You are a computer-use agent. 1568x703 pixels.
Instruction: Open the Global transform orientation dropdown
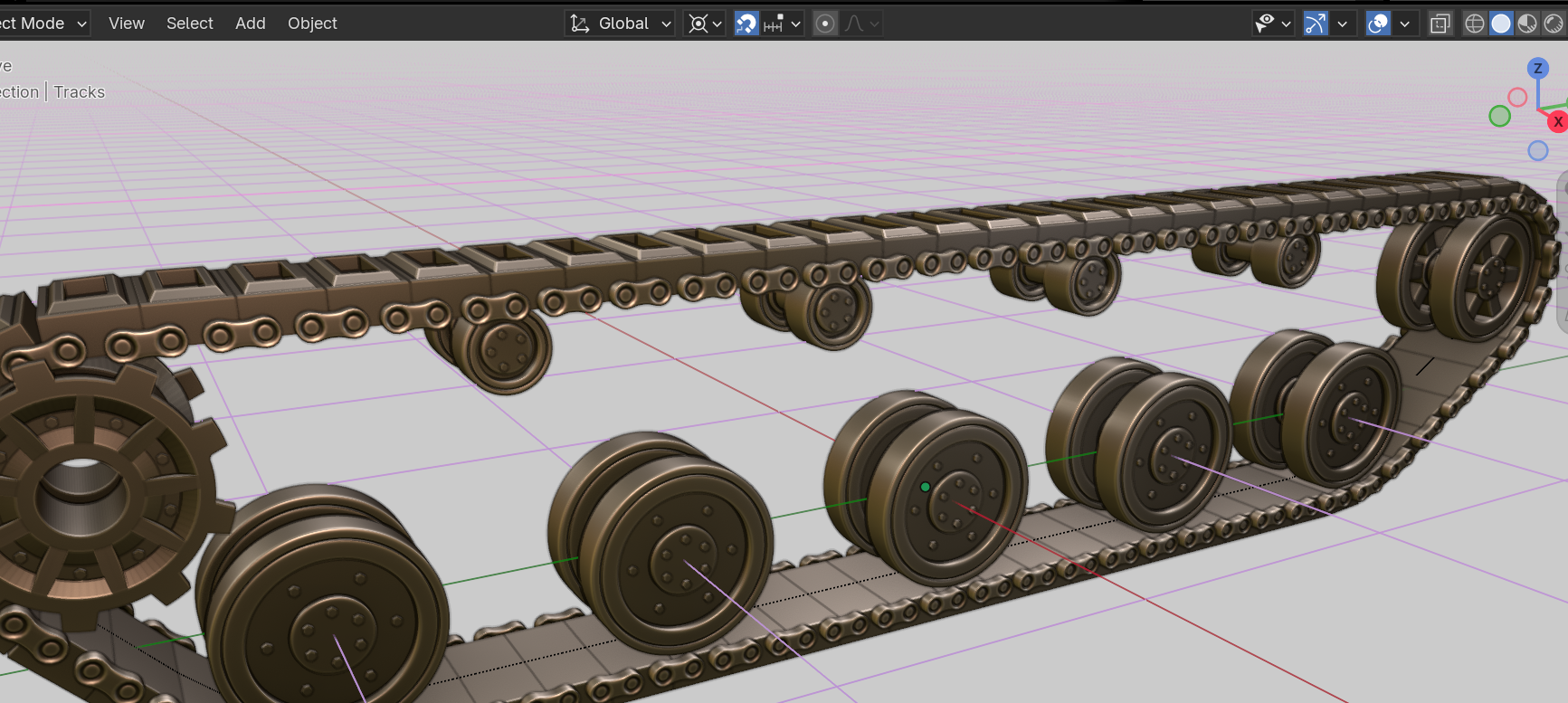[621, 24]
